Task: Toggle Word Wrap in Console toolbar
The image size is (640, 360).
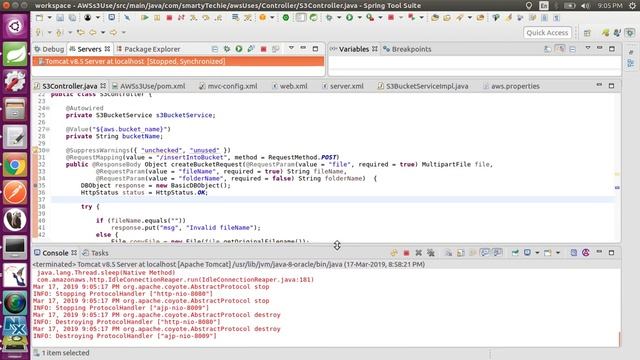Action: pyautogui.click(x=473, y=253)
